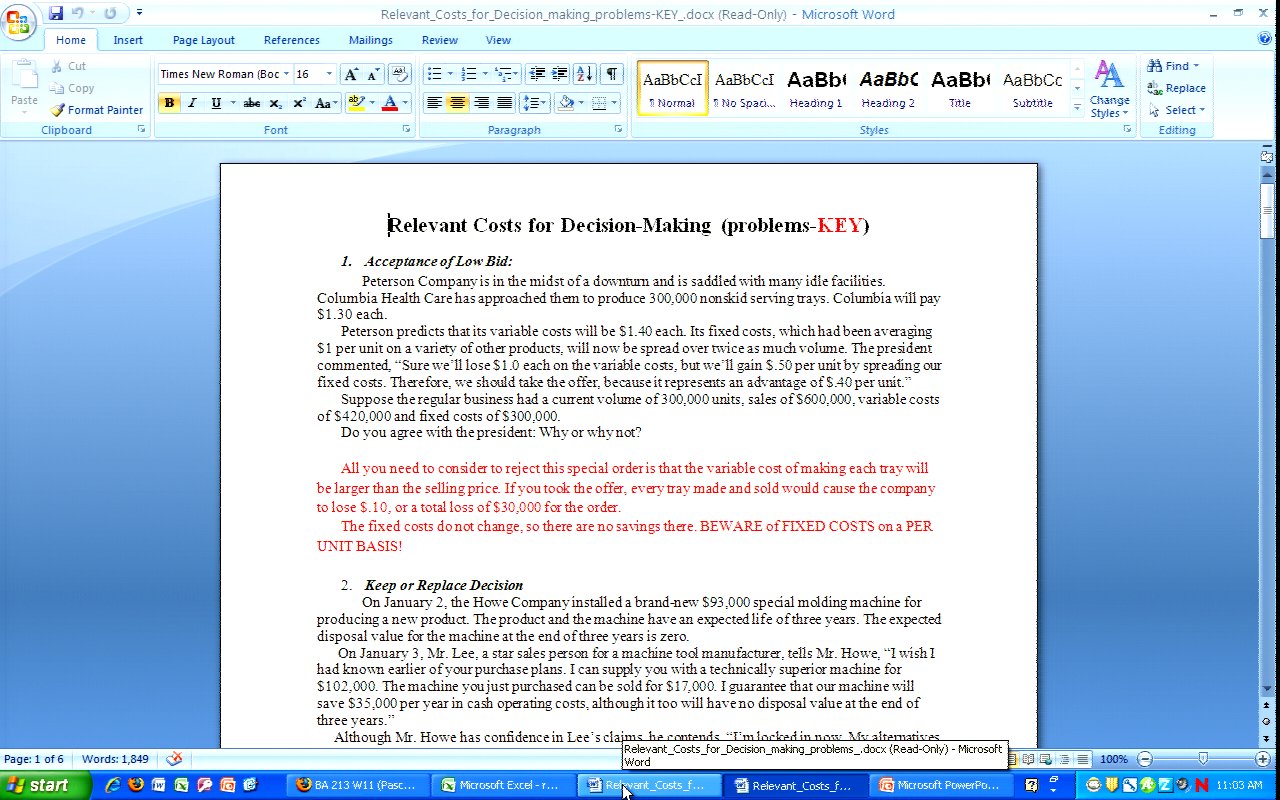Switch to the Page Layout tab

tap(203, 40)
